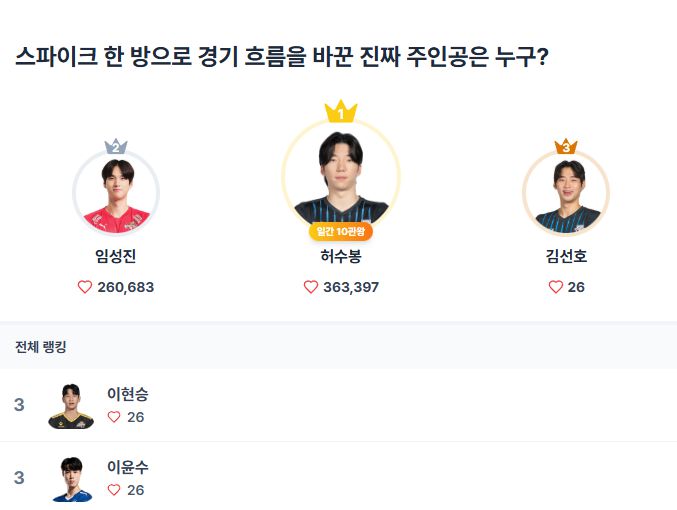Click the heart icon beside 이윤수's votes

[x=114, y=490]
